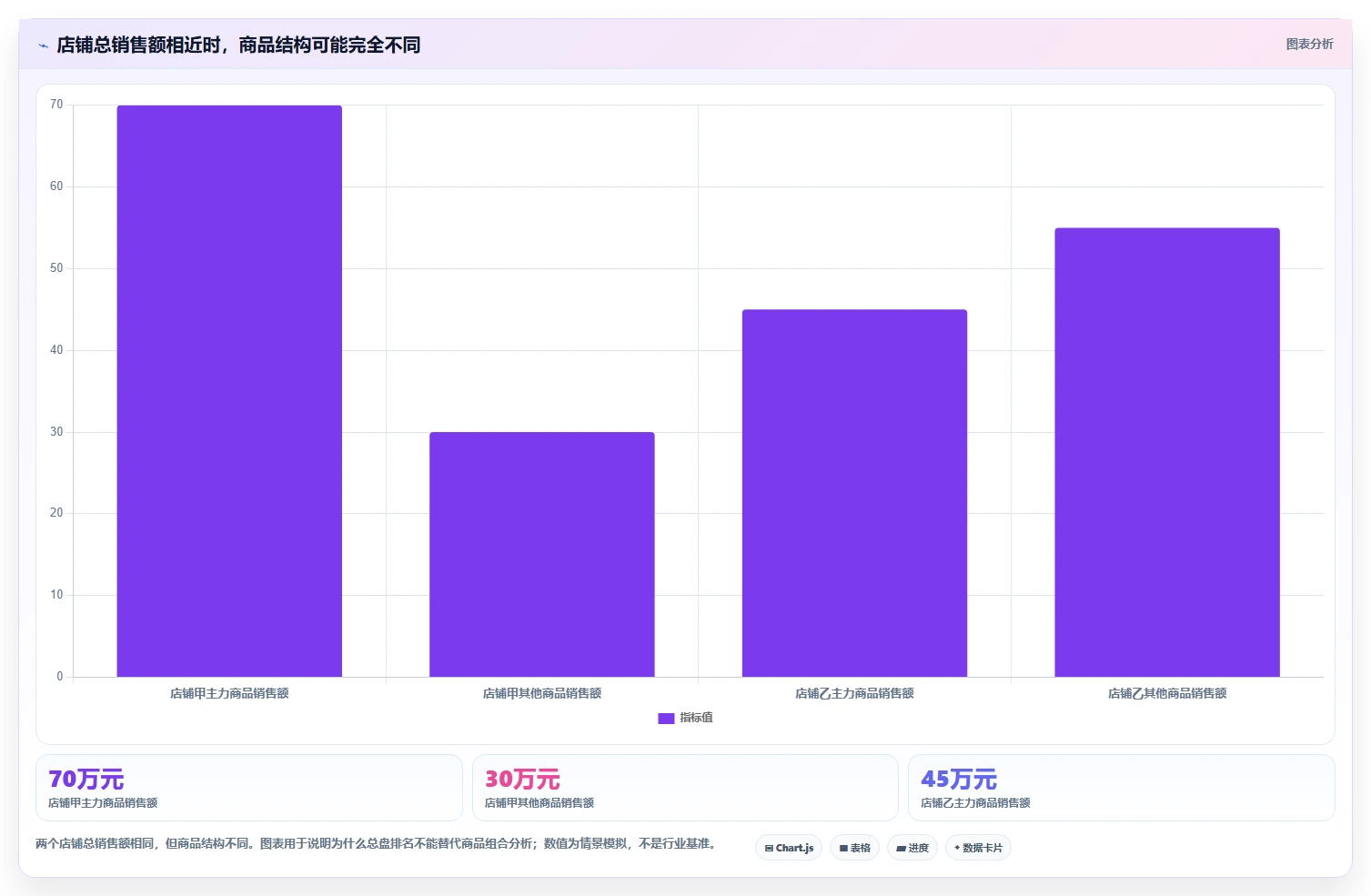The image size is (1371, 896).
Task: Click the card caption 店铺乙主力商品销售额 under 45万元
Action: click(x=975, y=803)
